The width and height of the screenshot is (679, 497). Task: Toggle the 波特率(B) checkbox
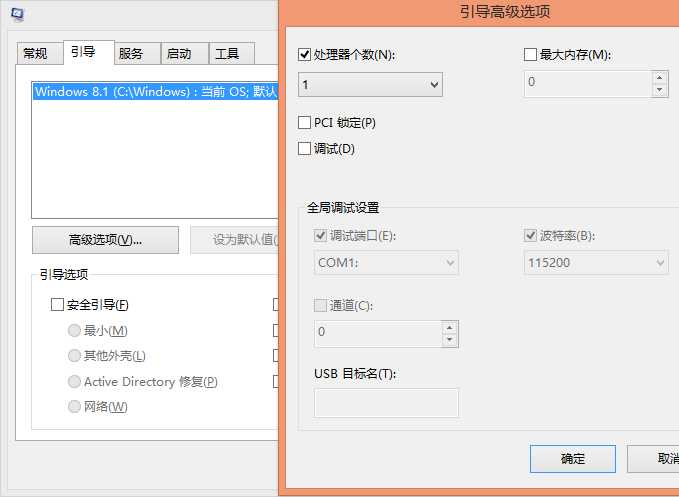530,236
